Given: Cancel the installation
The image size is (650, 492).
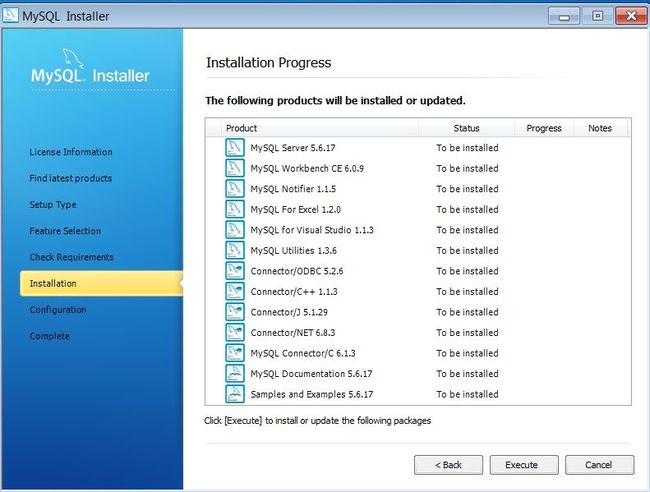Looking at the screenshot, I should click(599, 465).
